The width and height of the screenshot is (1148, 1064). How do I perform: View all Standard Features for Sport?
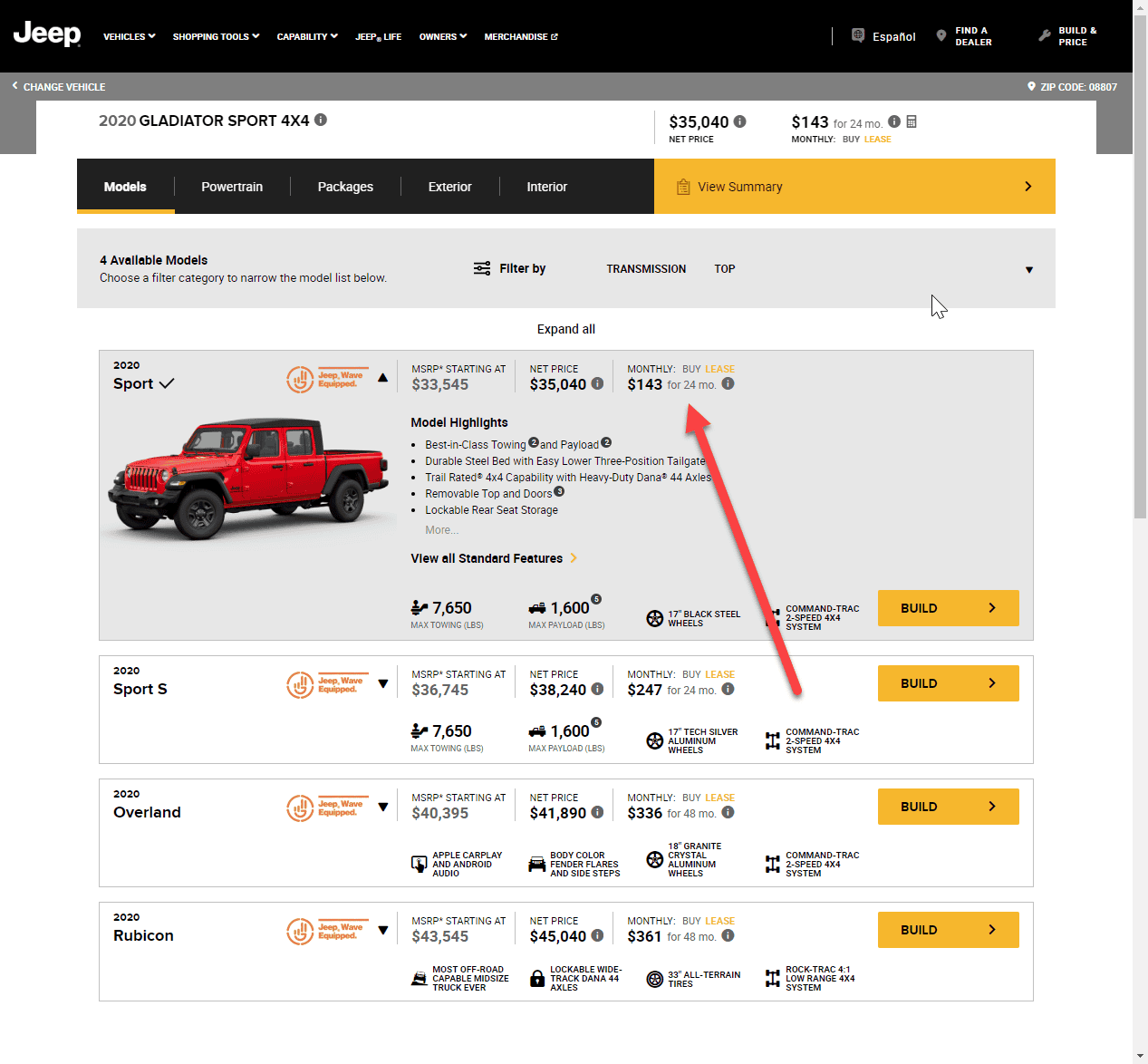point(494,558)
